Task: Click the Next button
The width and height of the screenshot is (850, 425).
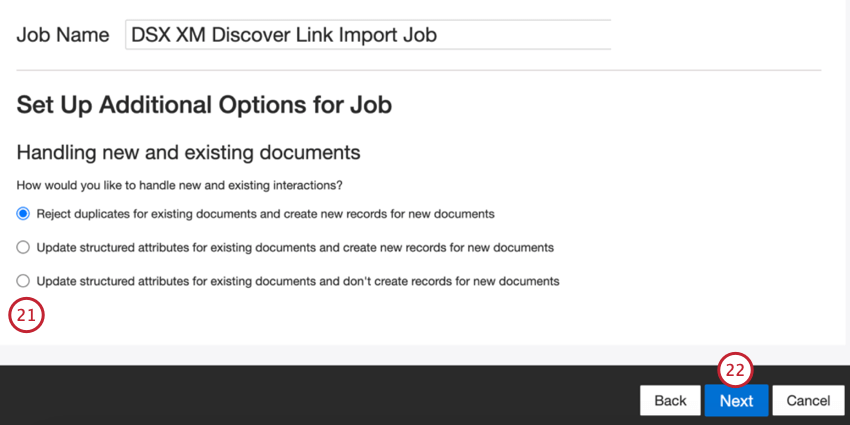Action: 736,401
